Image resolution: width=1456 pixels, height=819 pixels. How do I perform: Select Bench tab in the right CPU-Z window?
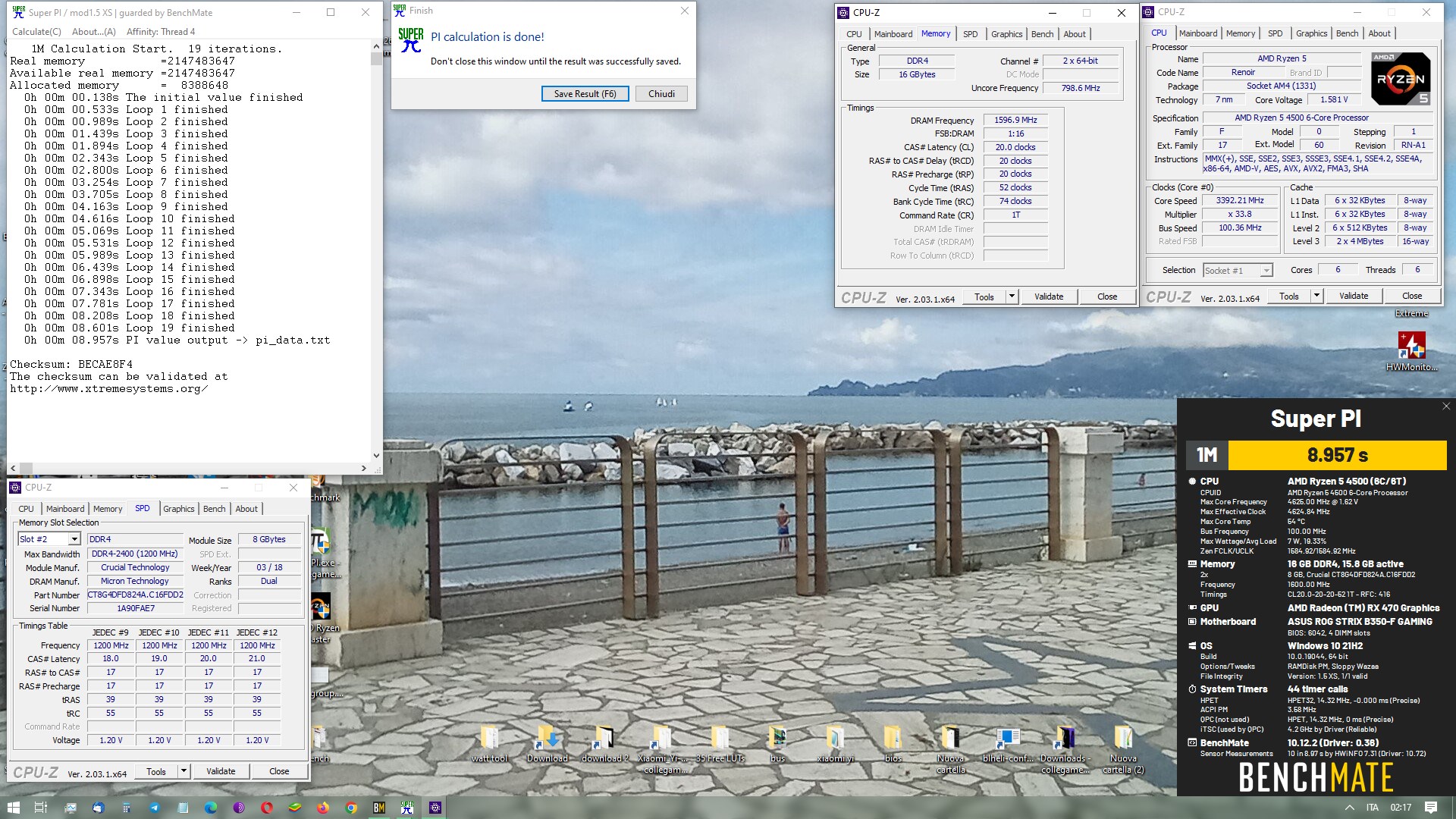(x=1347, y=33)
